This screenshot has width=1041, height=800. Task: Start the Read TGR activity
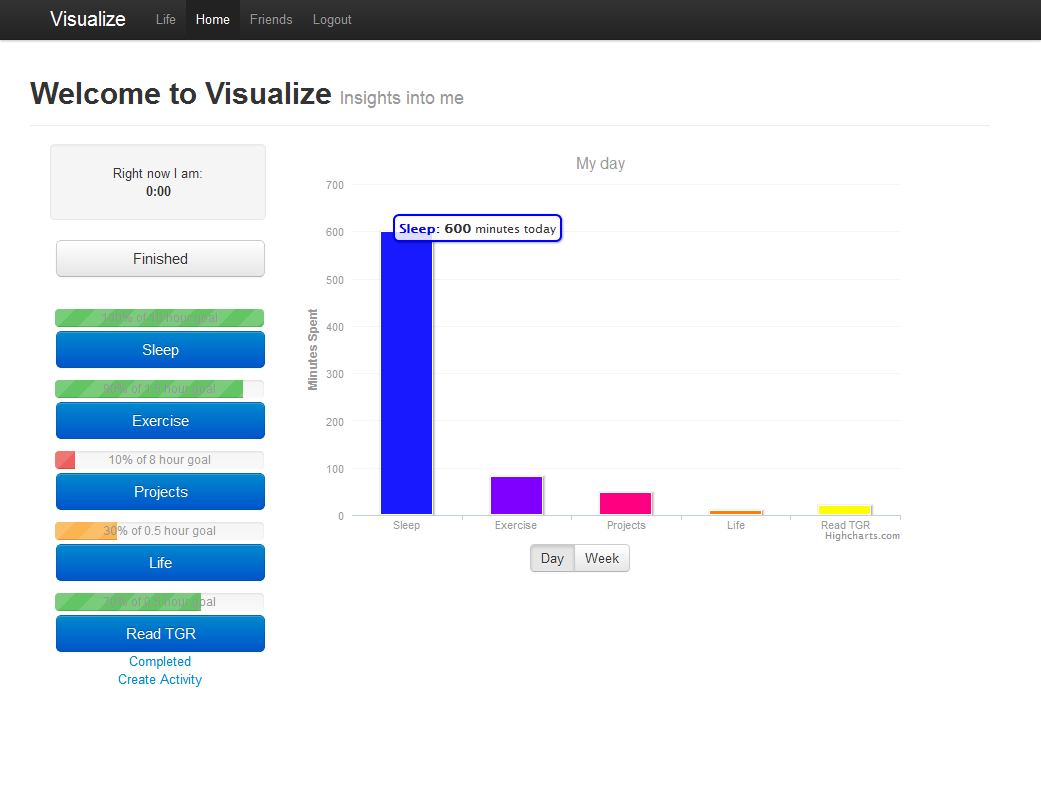tap(160, 634)
